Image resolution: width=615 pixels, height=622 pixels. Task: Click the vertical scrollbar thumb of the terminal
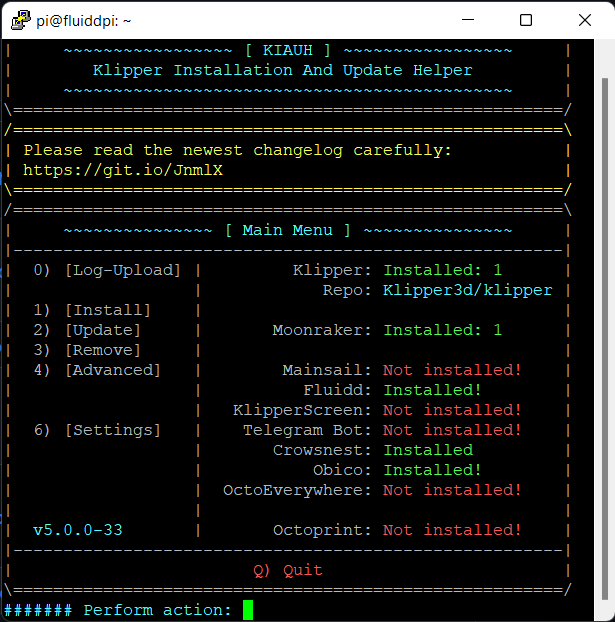coord(604,339)
